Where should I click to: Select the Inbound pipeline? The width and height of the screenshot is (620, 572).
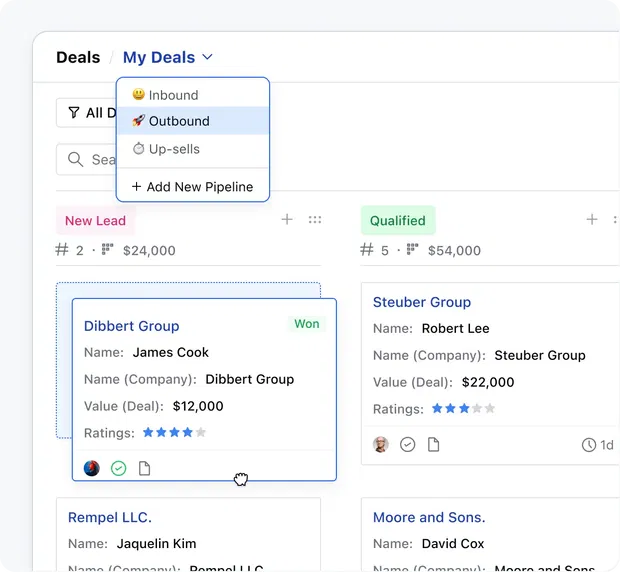tap(193, 95)
